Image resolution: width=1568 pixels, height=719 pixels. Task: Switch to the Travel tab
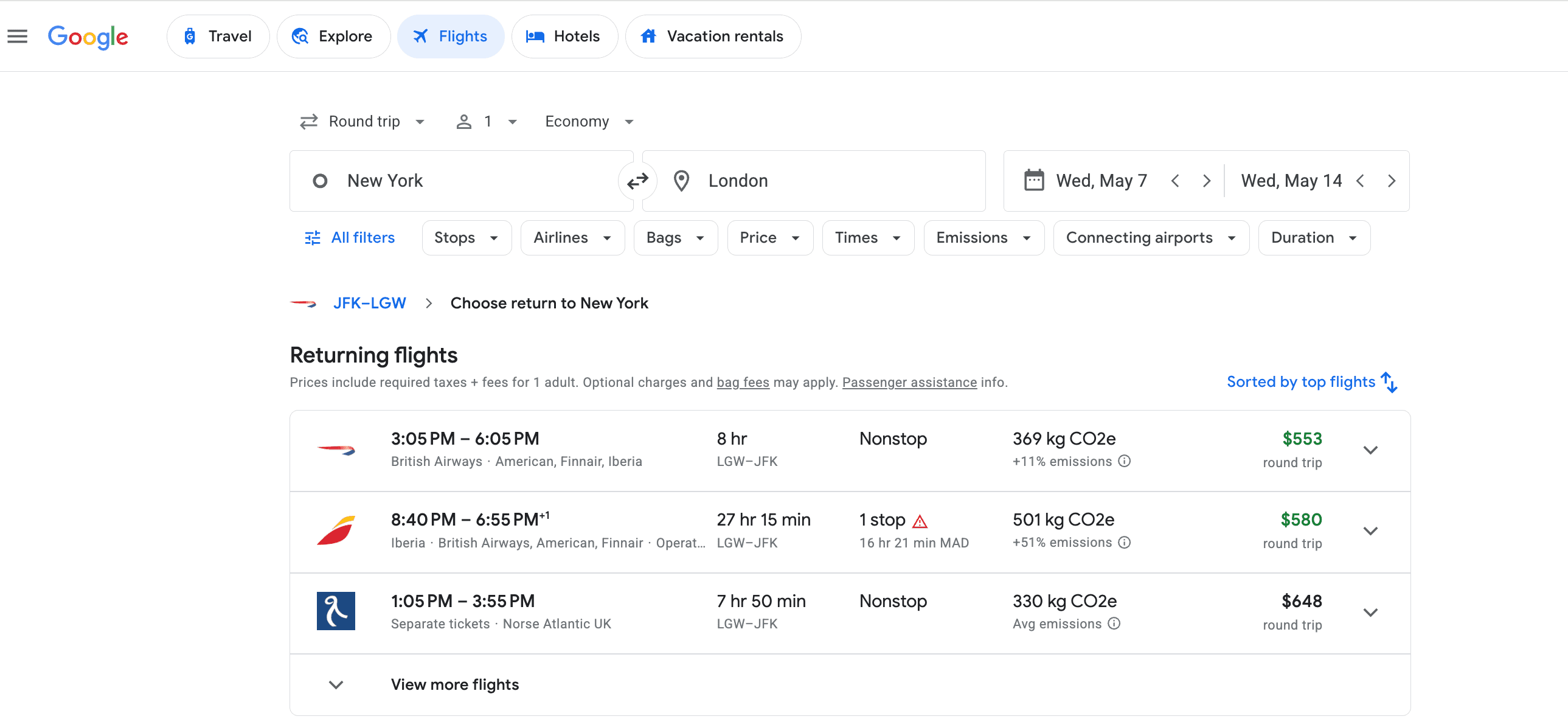(218, 36)
